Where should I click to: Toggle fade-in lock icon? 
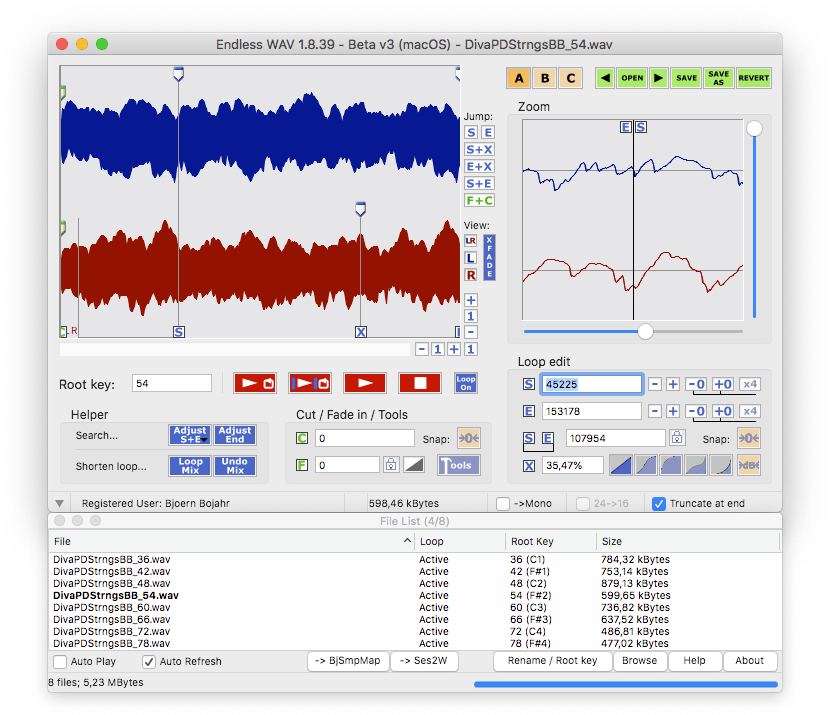coord(391,465)
